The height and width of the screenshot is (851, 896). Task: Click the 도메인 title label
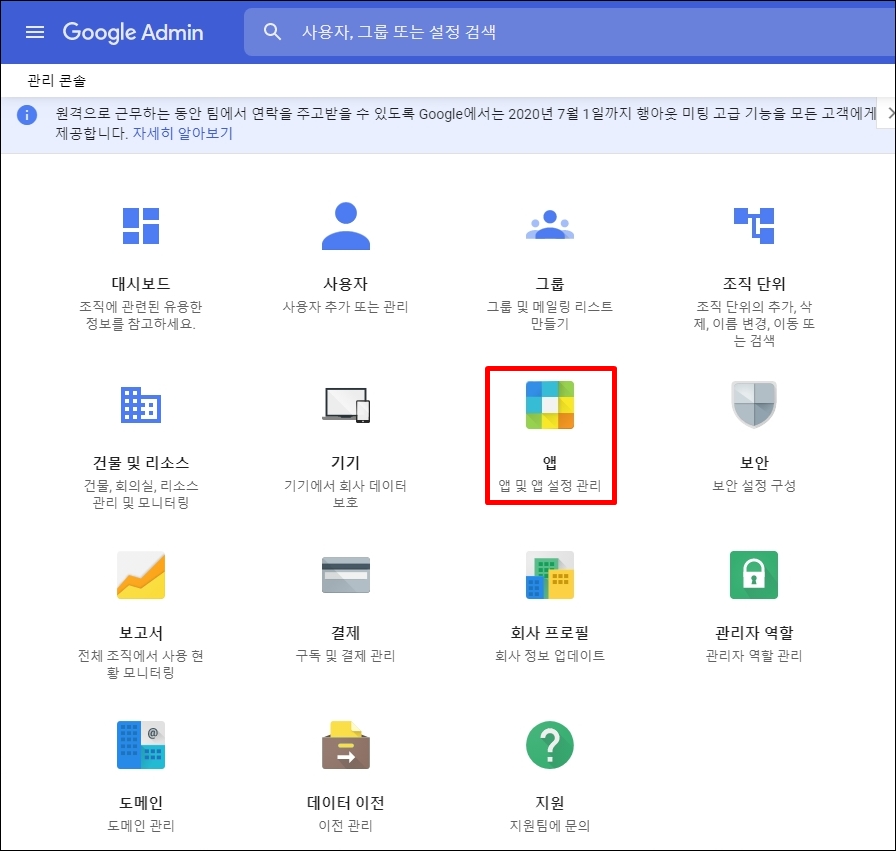tap(141, 803)
